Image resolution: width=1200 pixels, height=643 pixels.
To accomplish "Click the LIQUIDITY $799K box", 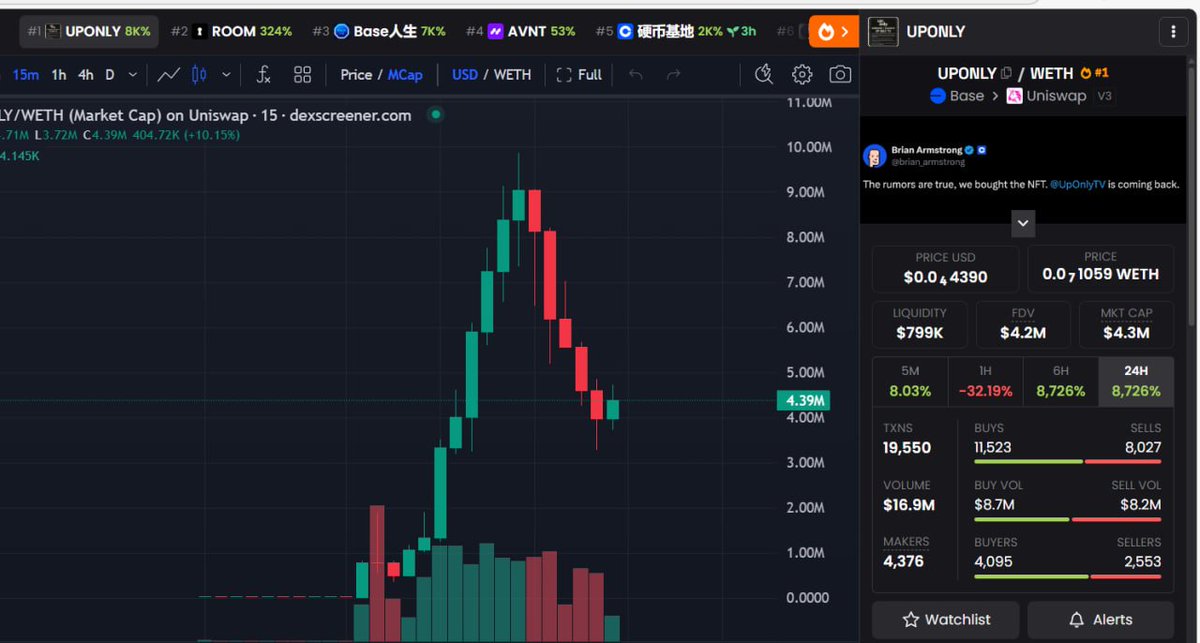I will coord(920,324).
